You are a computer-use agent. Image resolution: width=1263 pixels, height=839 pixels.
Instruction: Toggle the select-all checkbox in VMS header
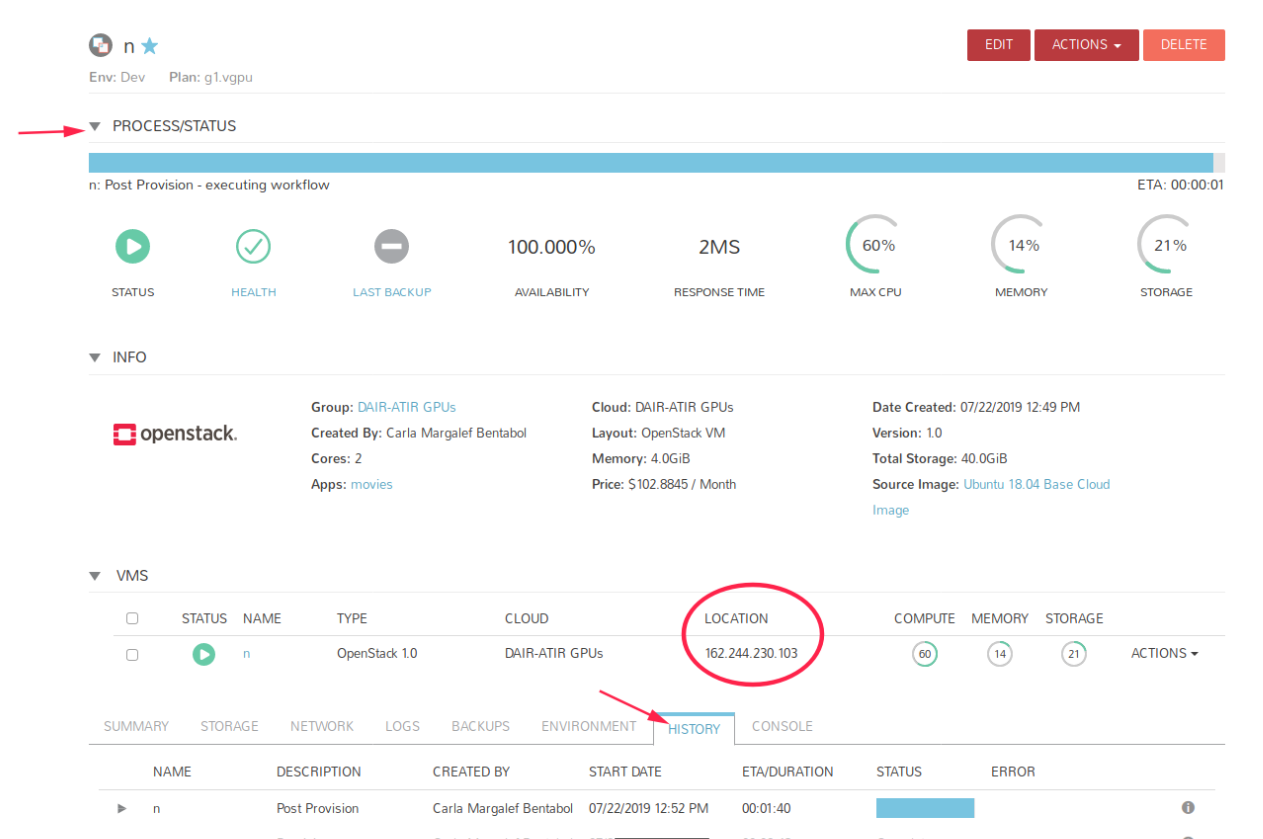[132, 619]
